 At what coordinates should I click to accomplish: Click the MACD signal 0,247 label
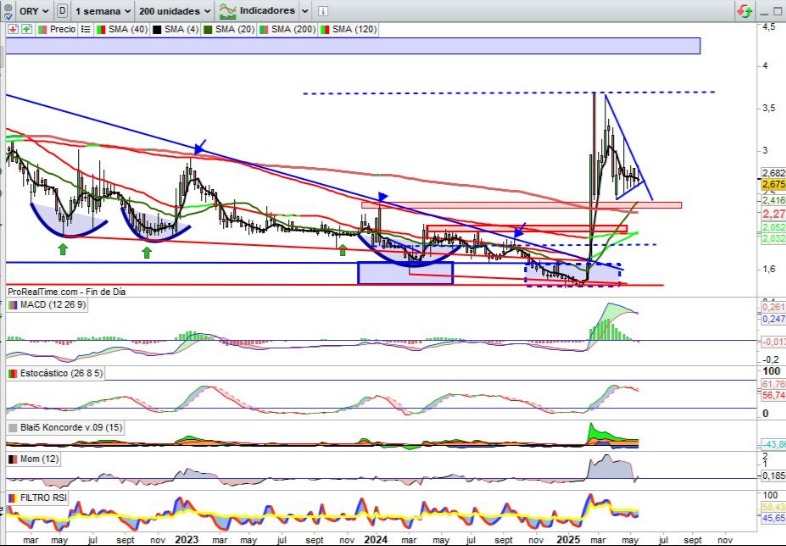773,319
